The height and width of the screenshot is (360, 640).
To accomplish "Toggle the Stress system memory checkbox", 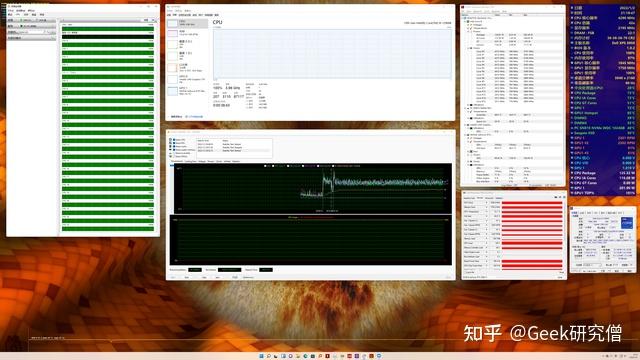I will coord(174,150).
